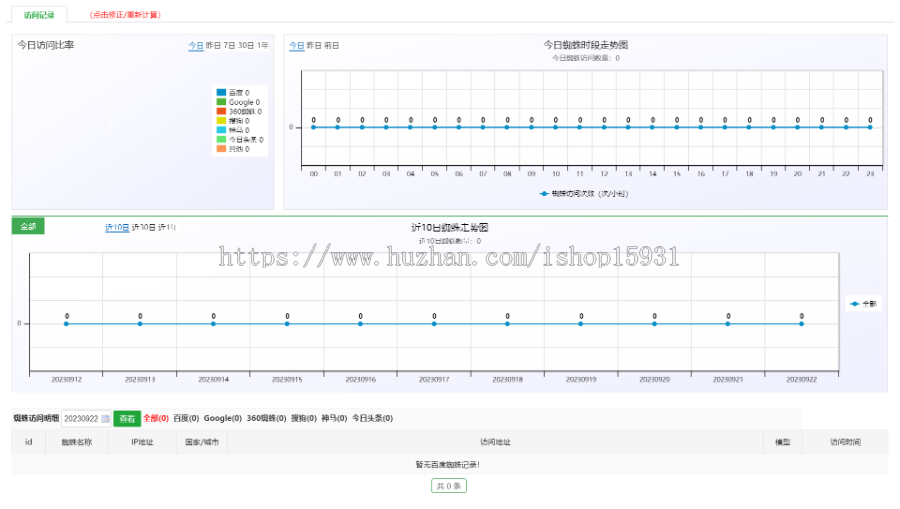Select the 近10日 range link

click(x=117, y=228)
